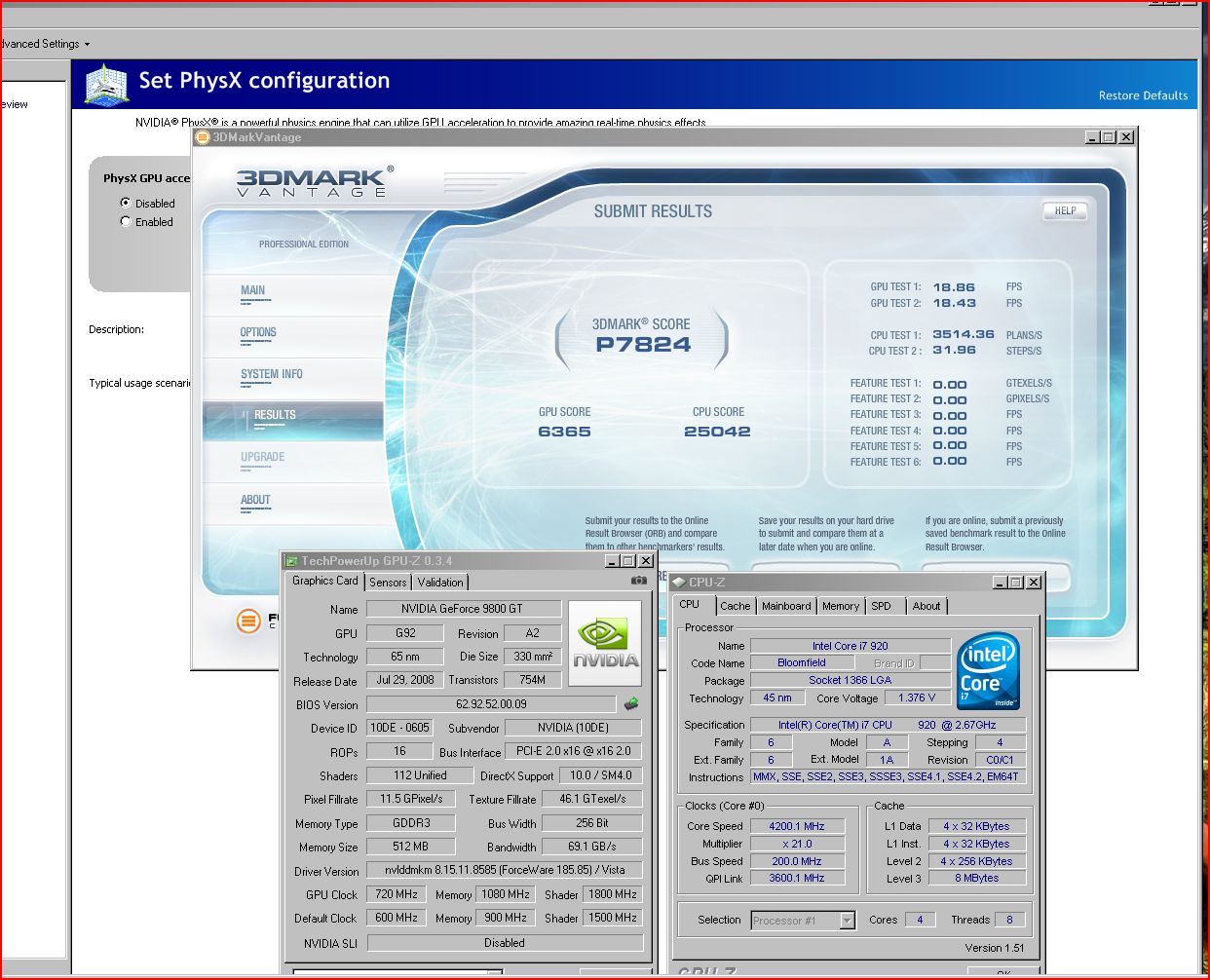Click the QPI Link value 3600.1 MHz
This screenshot has height=980, width=1210.
pyautogui.click(x=797, y=879)
